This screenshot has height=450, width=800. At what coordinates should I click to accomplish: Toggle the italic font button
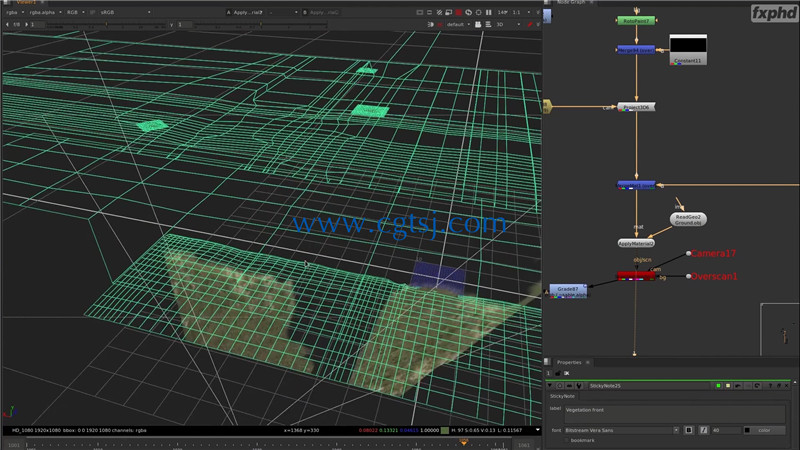click(x=704, y=430)
